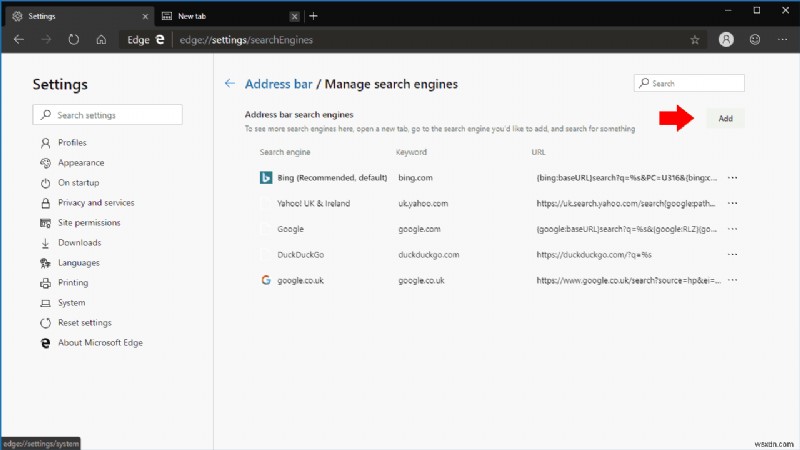
Task: Click the Keyword column header
Action: coord(411,152)
